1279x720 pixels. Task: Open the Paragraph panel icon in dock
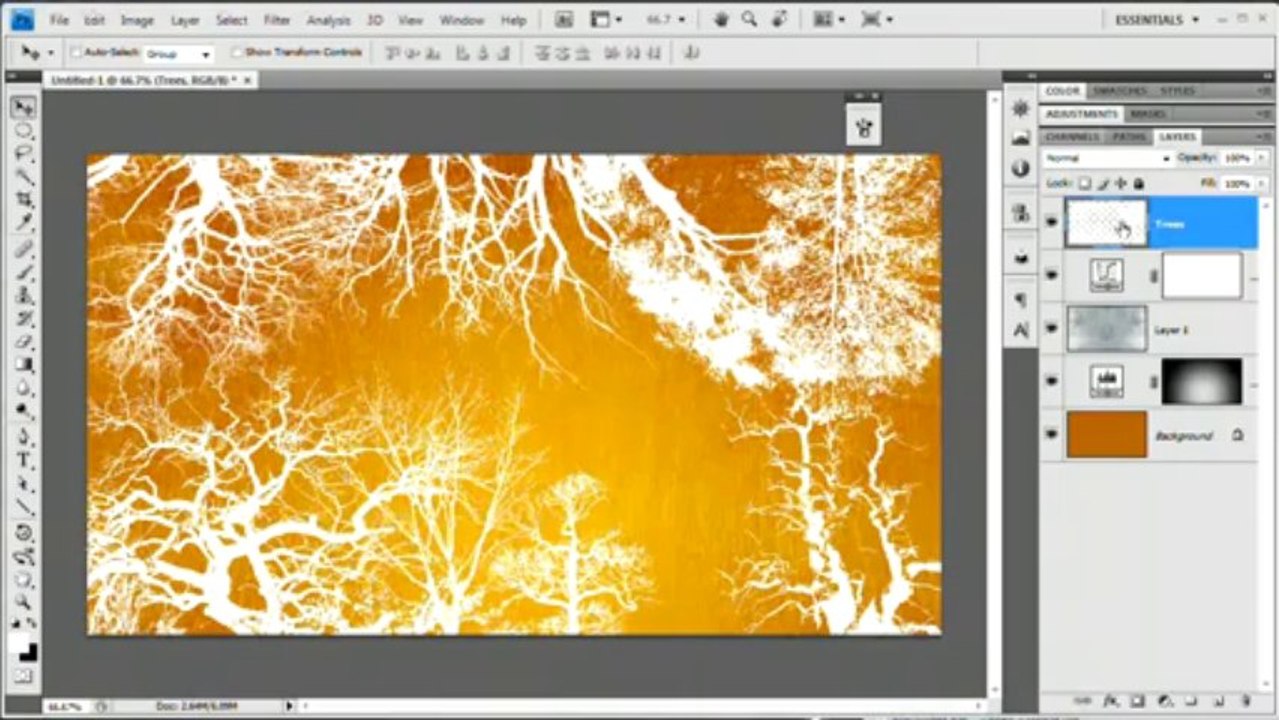click(1020, 298)
